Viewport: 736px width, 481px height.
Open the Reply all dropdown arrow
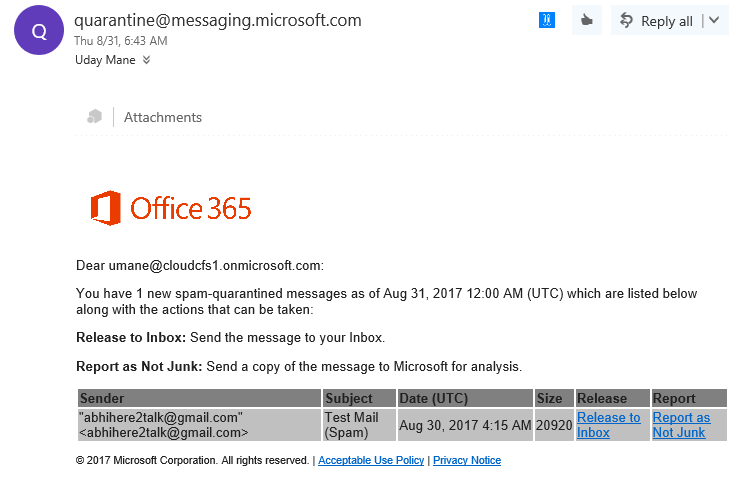click(714, 20)
